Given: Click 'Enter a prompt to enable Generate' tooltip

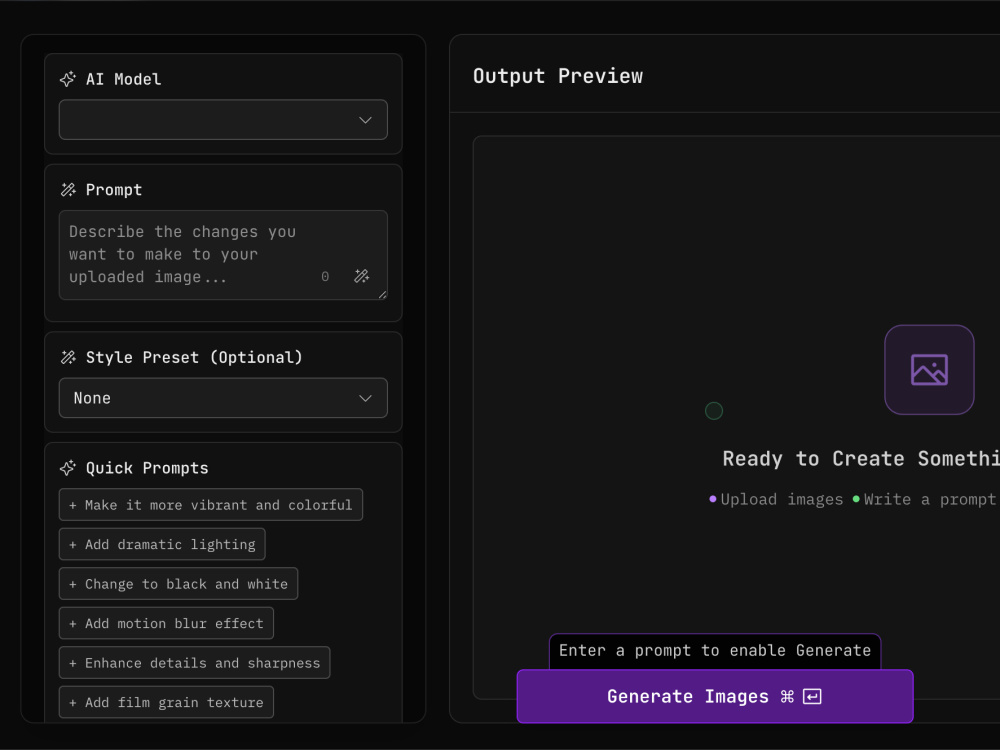Looking at the screenshot, I should 715,651.
